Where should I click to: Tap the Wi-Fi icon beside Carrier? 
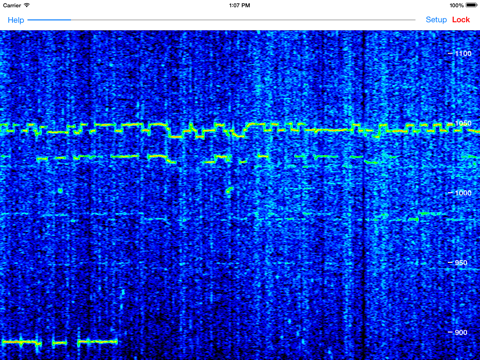(27, 5)
